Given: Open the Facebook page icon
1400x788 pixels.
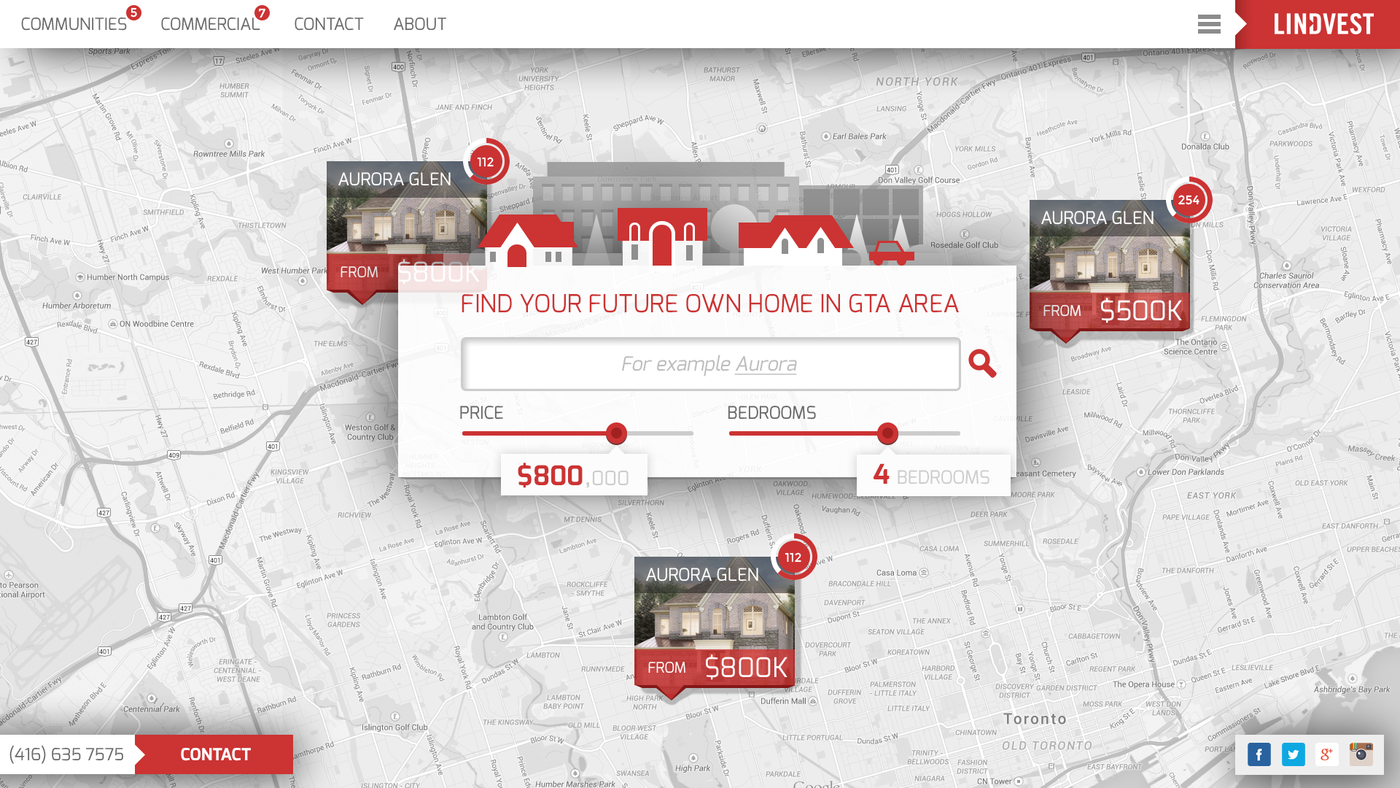Looking at the screenshot, I should tap(1260, 753).
